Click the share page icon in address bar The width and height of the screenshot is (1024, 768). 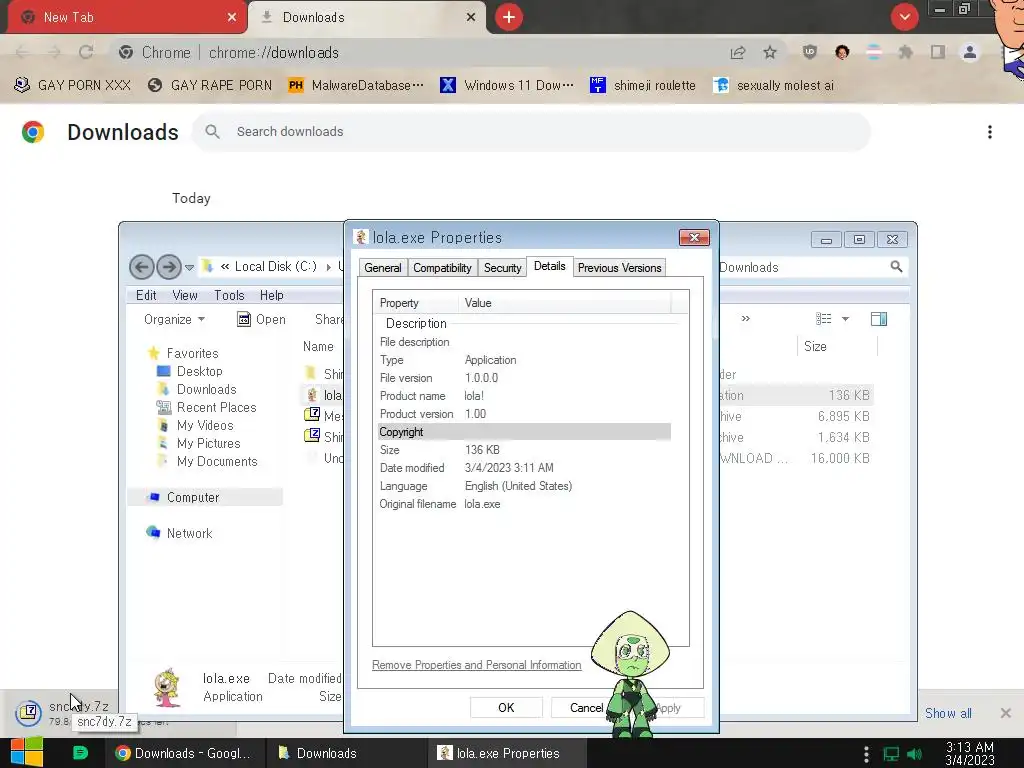tap(738, 52)
